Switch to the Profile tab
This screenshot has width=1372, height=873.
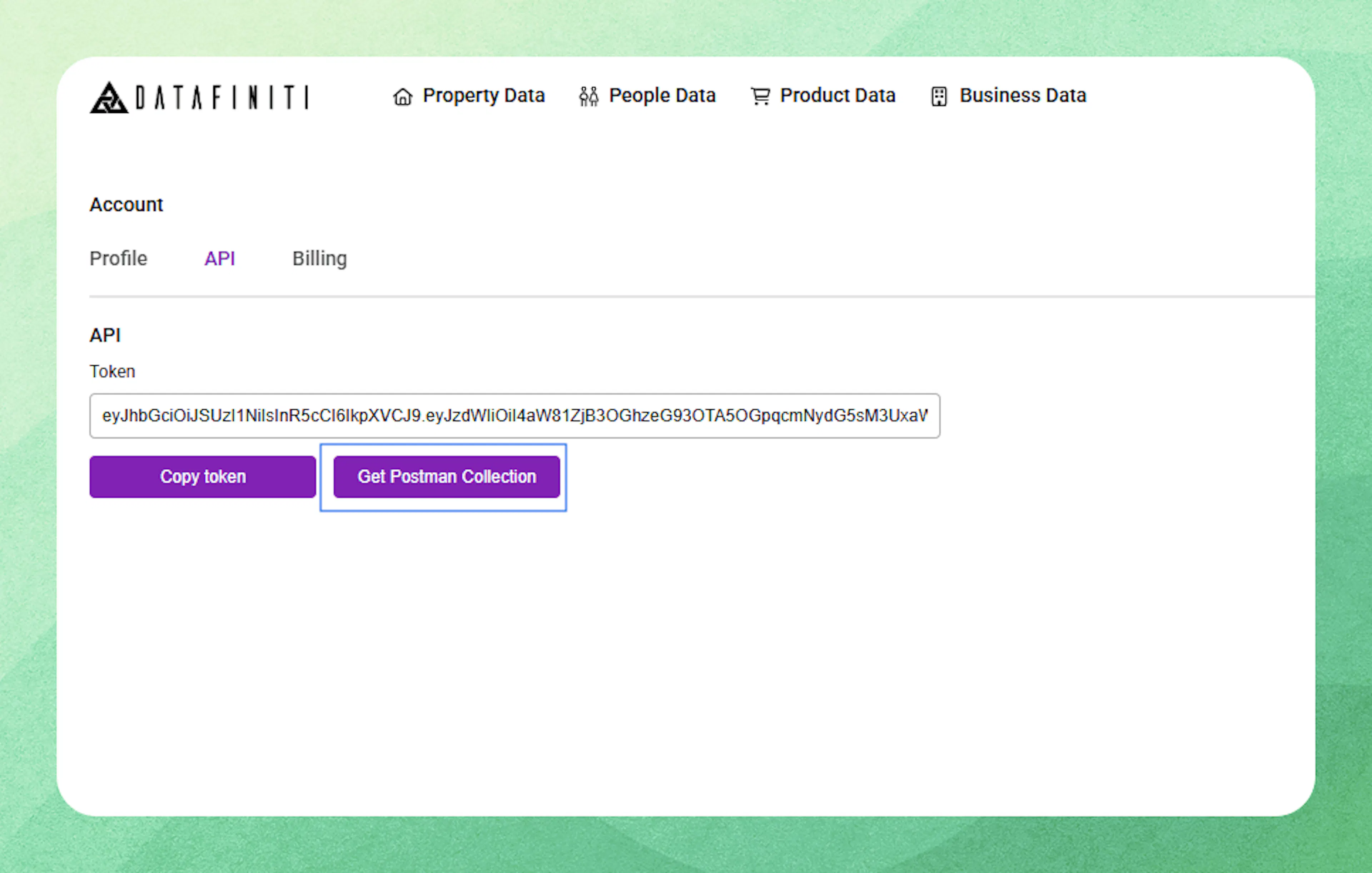tap(118, 259)
